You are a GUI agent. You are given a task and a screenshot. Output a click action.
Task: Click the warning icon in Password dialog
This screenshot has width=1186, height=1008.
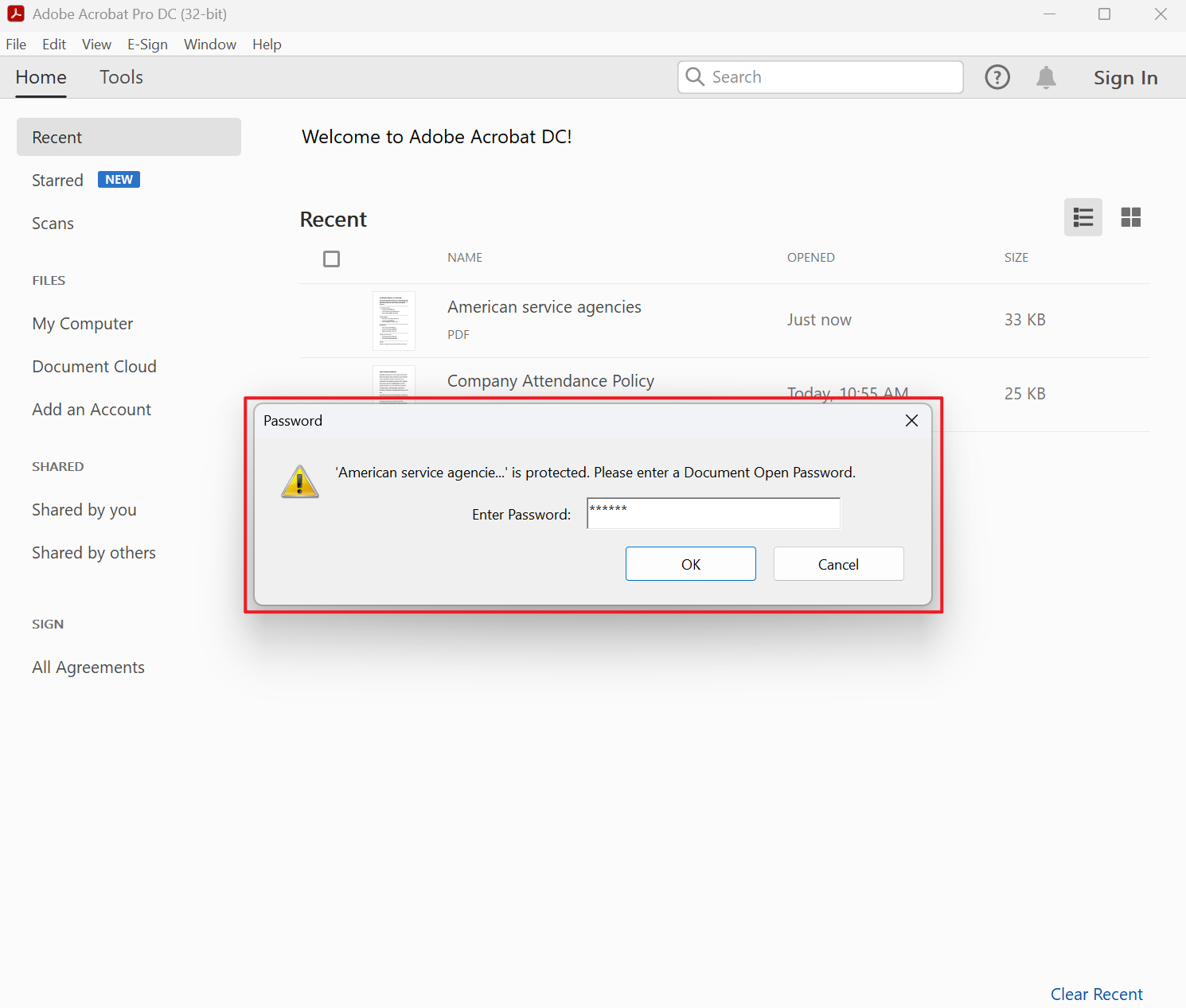click(x=300, y=481)
